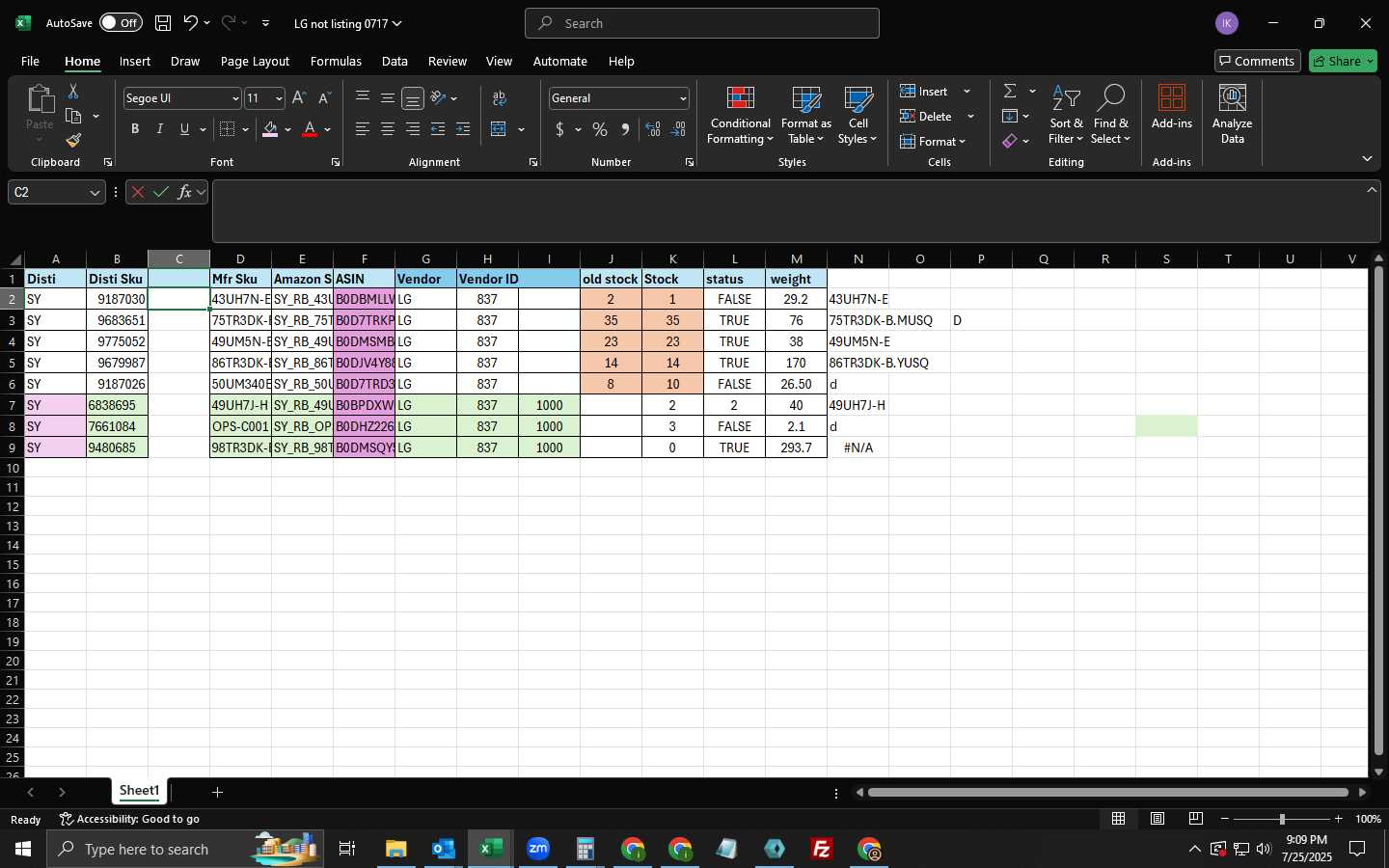
Task: Click the green Share button
Action: [x=1343, y=61]
